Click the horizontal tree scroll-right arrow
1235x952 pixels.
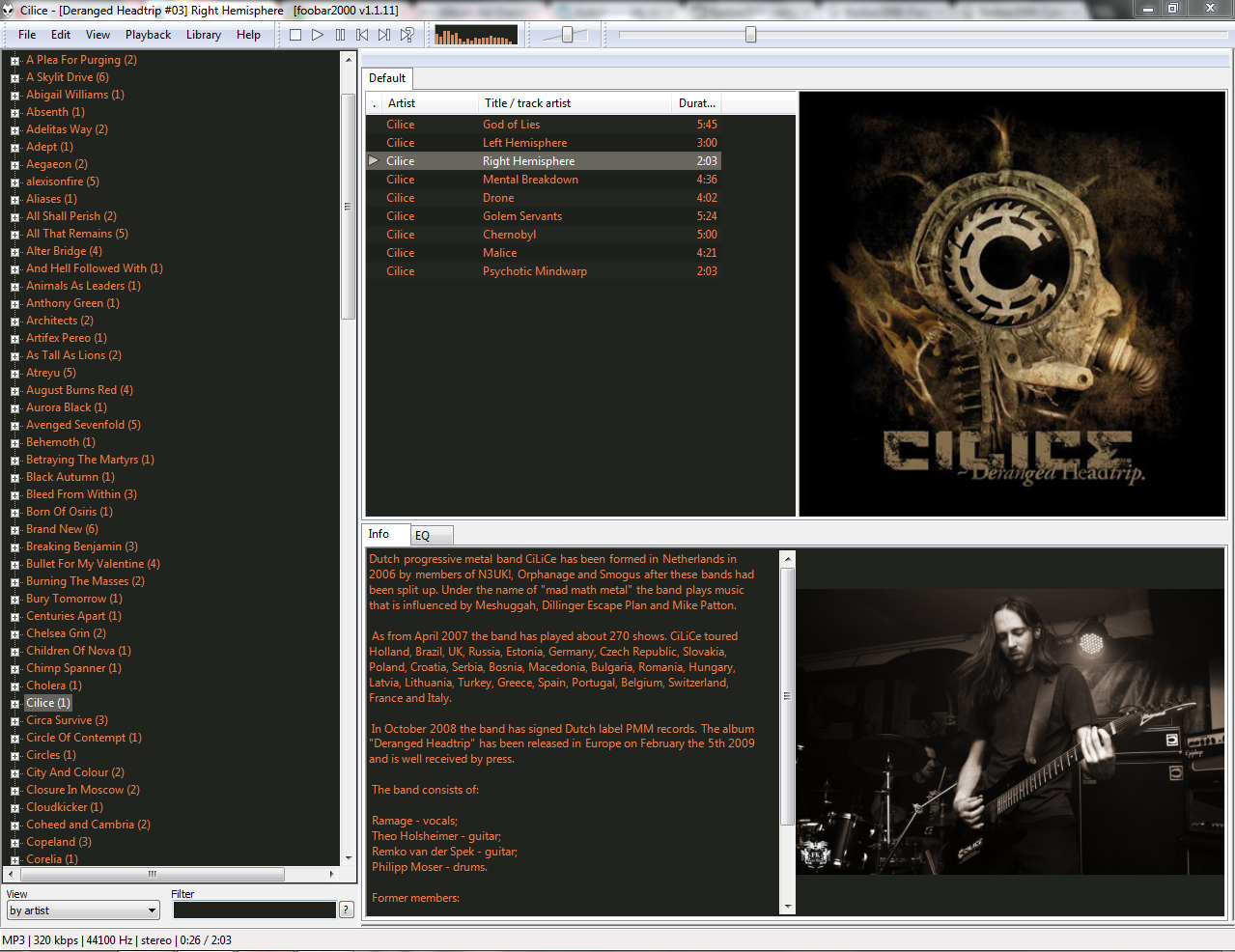pos(331,874)
